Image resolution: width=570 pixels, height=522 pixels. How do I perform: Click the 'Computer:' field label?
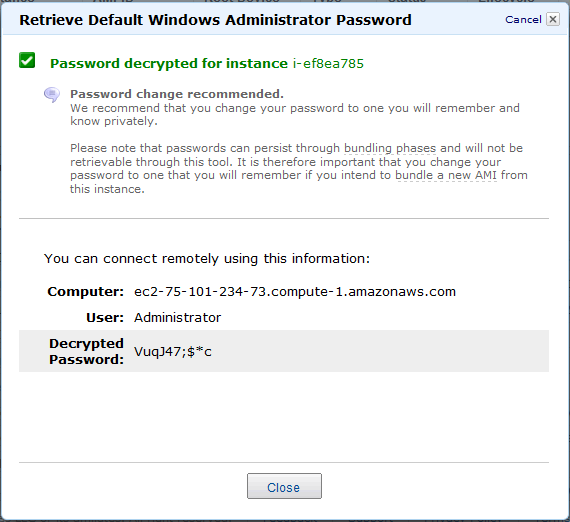[x=86, y=292]
